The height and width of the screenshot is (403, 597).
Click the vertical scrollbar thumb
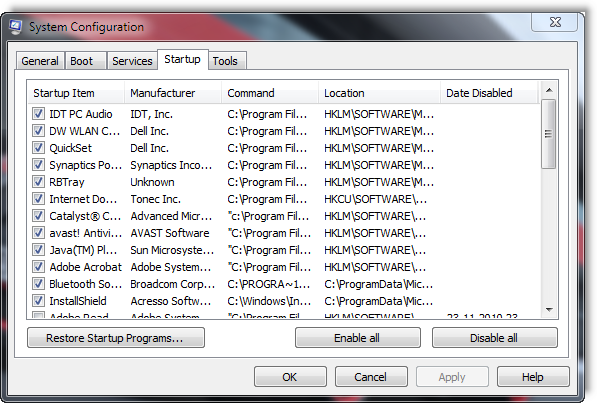point(549,134)
